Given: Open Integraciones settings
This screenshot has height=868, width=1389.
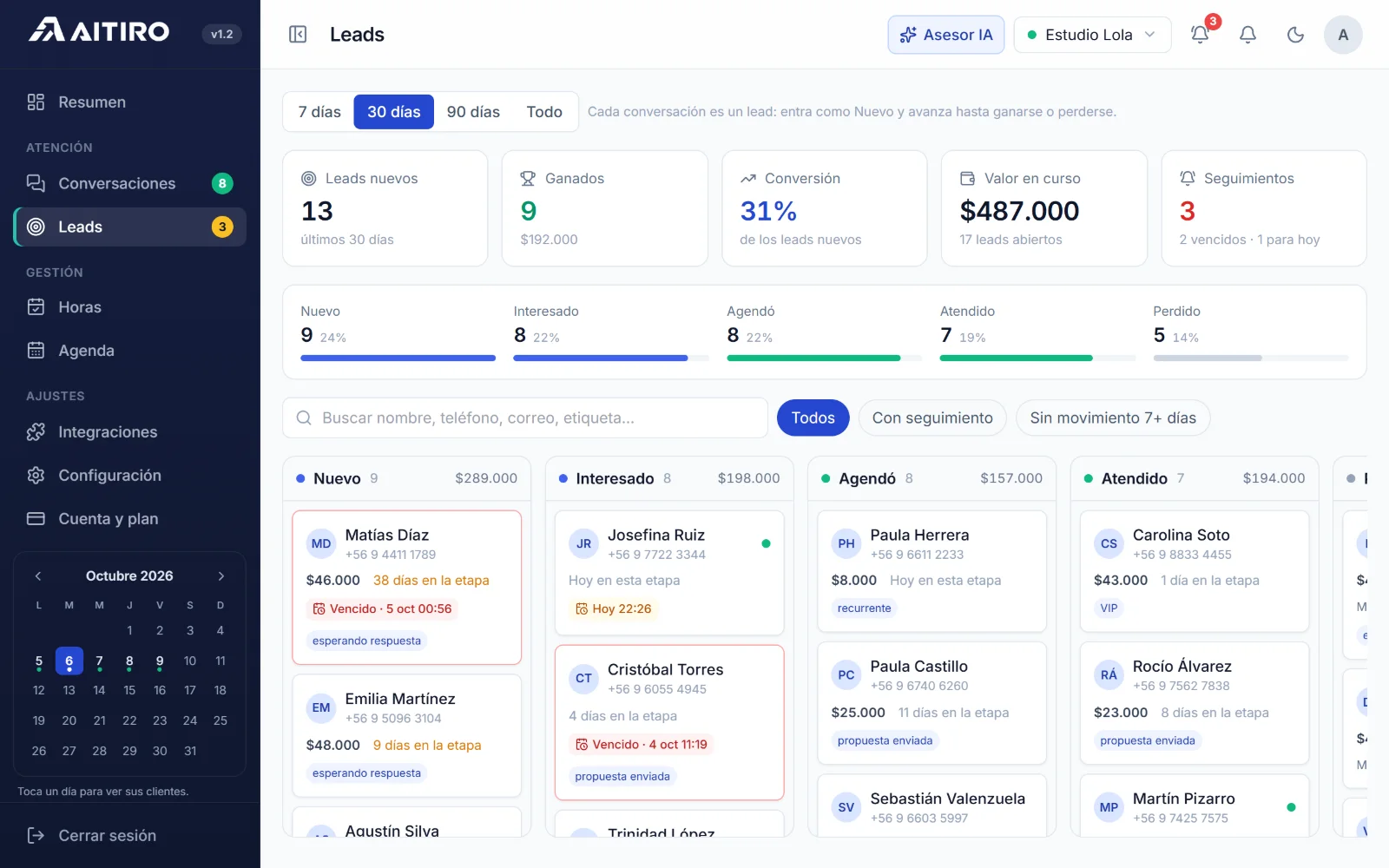Looking at the screenshot, I should [130, 432].
